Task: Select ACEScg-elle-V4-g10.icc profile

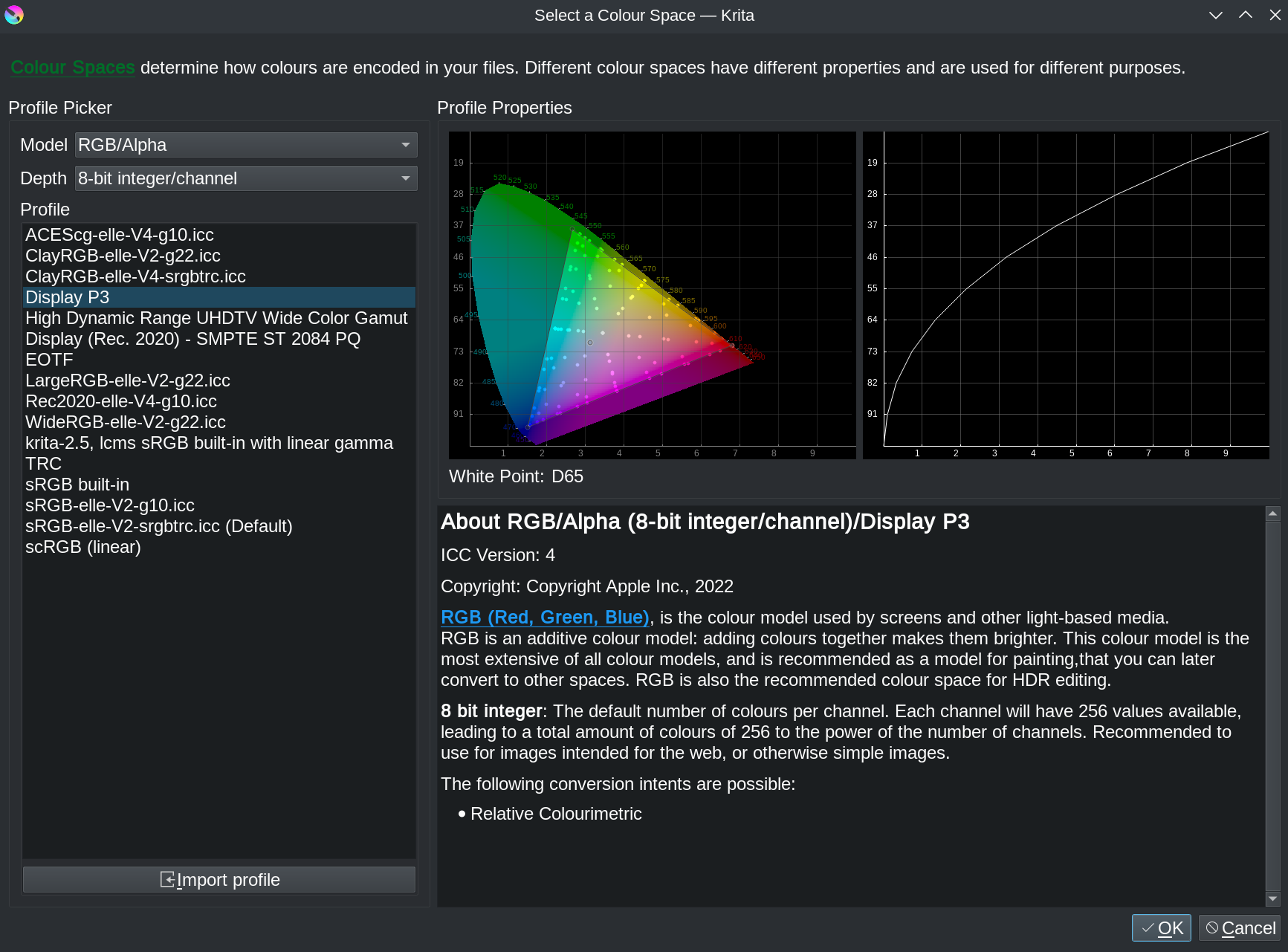Action: click(x=219, y=235)
